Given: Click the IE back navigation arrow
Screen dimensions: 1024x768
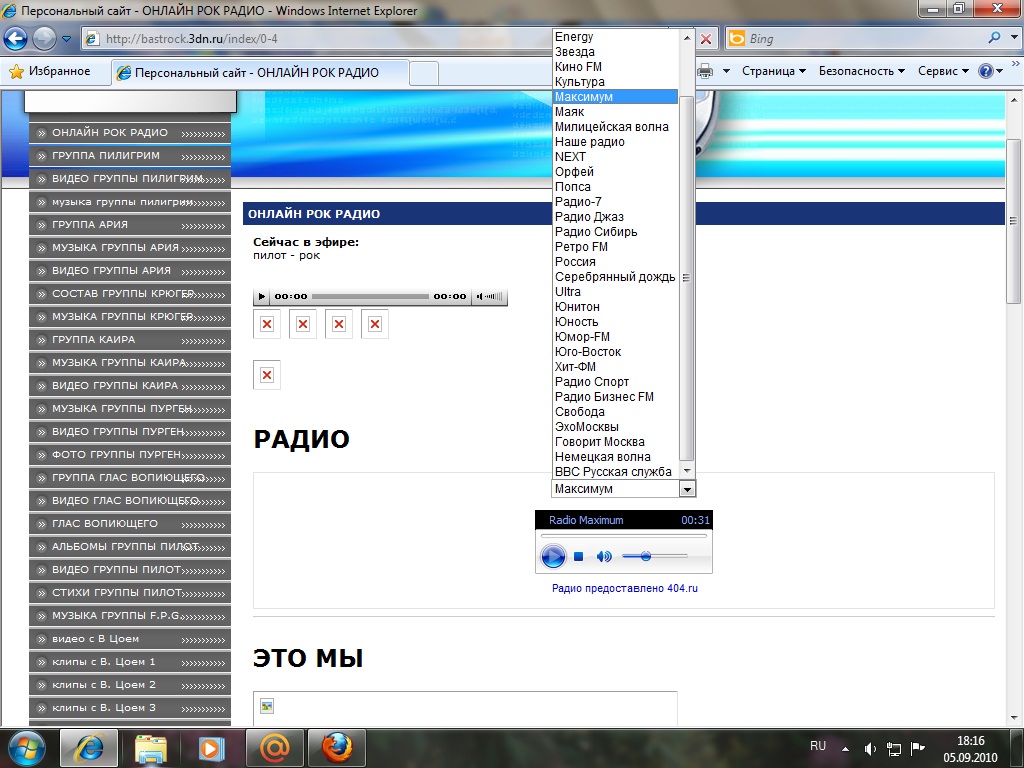Looking at the screenshot, I should (16, 39).
